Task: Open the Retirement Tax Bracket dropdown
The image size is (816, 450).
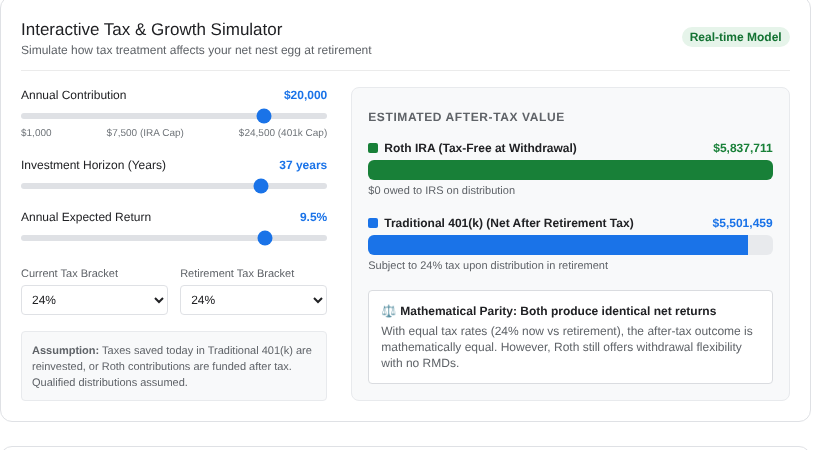Action: coord(253,300)
